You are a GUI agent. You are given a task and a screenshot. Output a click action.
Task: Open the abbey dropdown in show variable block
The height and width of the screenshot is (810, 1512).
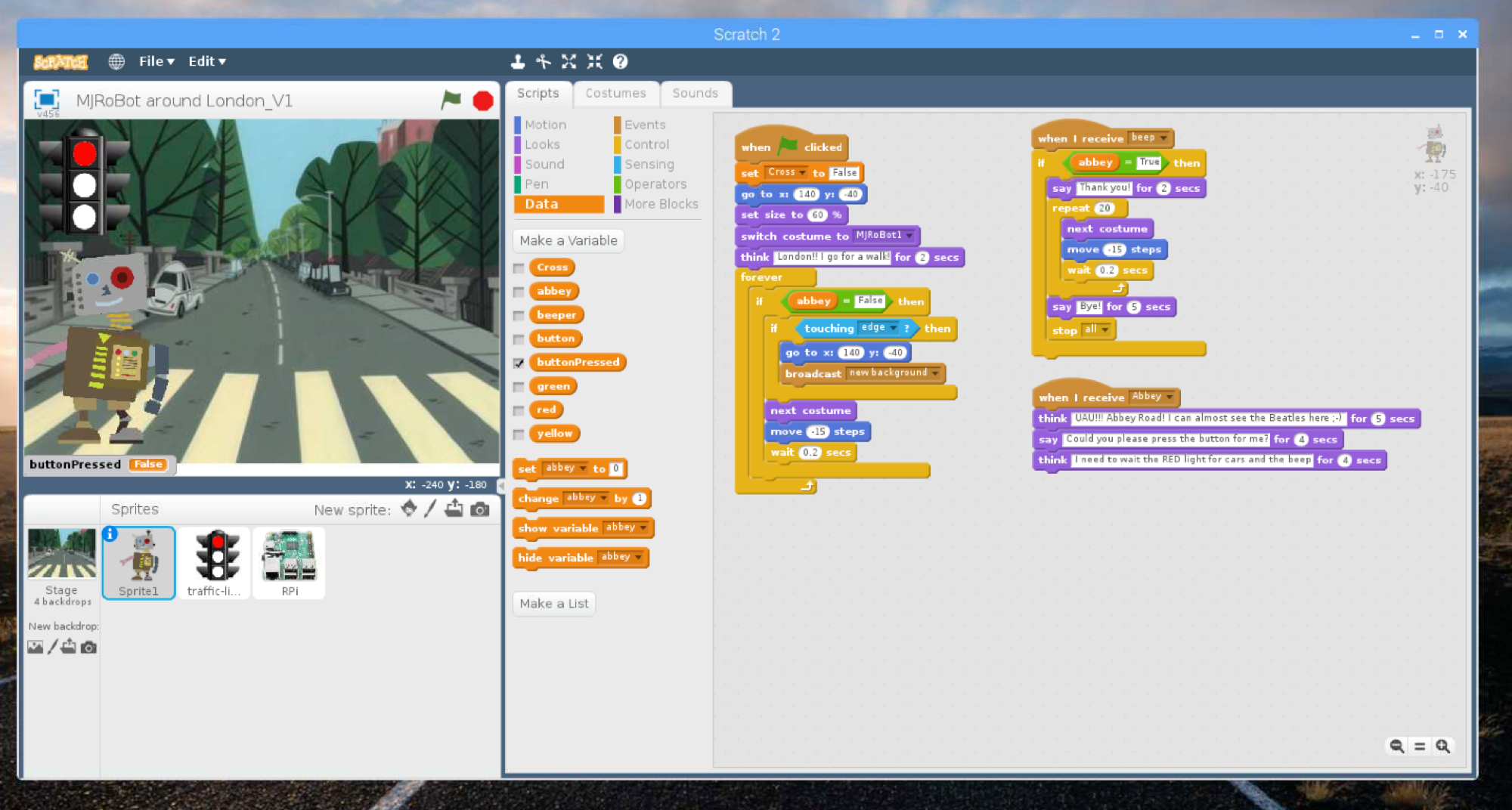pyautogui.click(x=643, y=527)
